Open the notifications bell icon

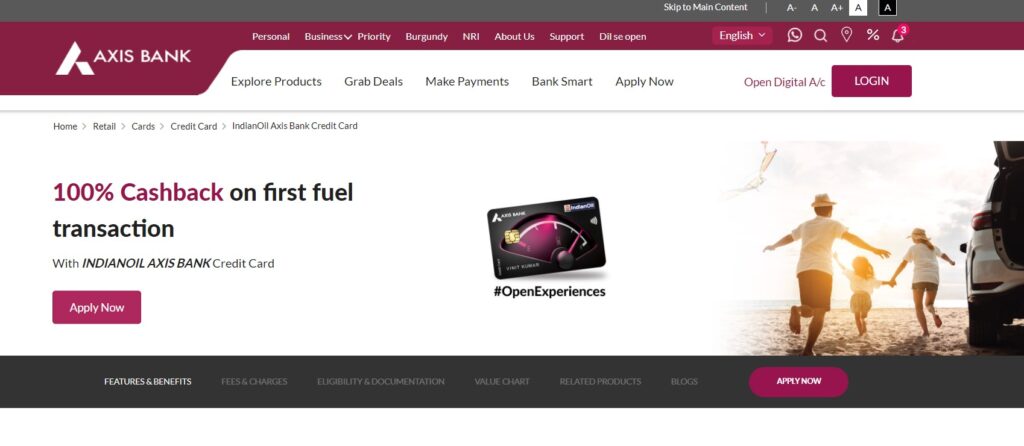coord(899,35)
